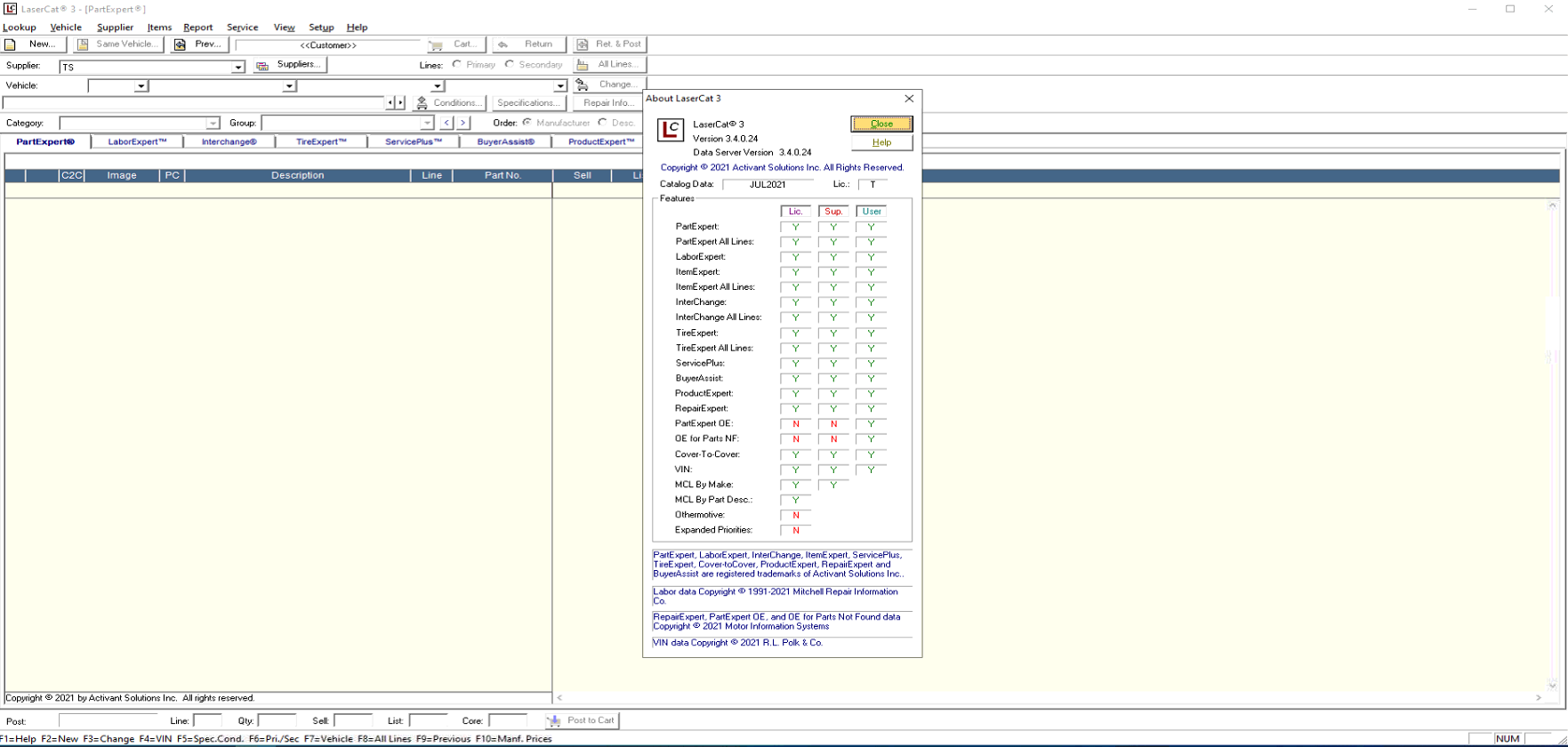The image size is (1568, 747).
Task: Switch to the Interchange tab
Action: [x=229, y=142]
